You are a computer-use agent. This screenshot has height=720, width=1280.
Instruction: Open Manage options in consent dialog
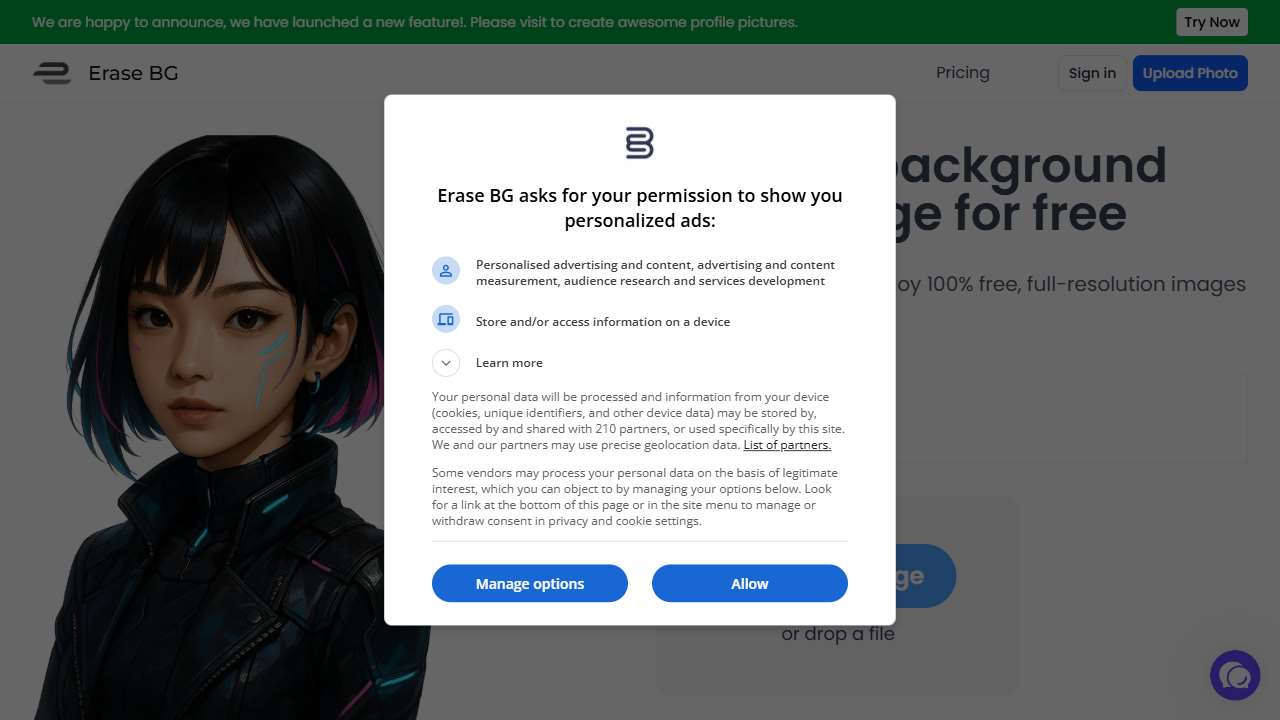[530, 583]
